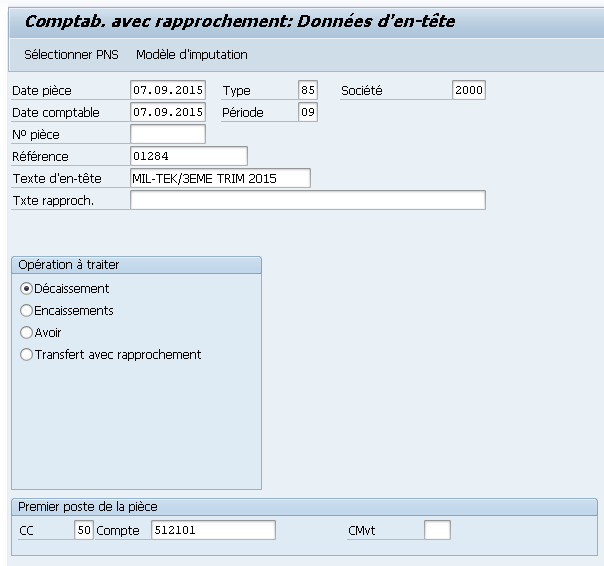Image resolution: width=604 pixels, height=566 pixels.
Task: Click the Opération à traiter group header
Action: (69, 265)
